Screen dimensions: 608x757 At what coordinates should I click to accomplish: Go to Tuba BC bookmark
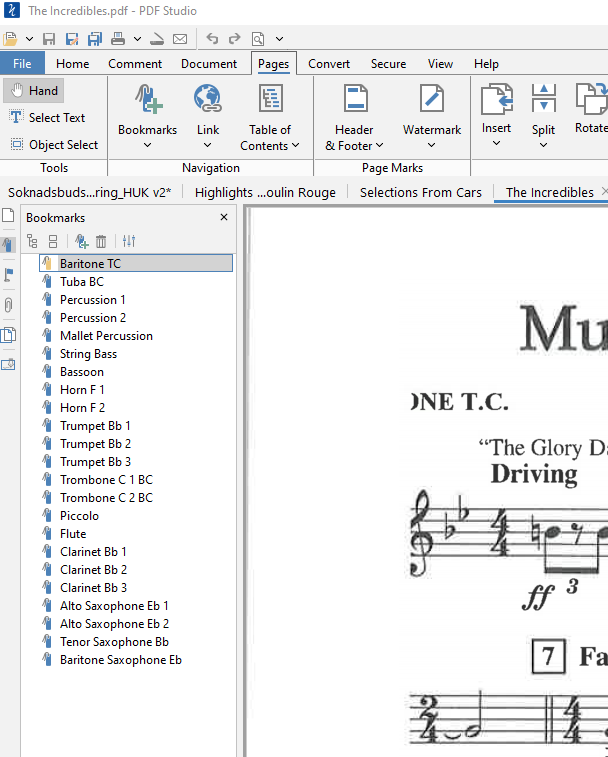click(x=82, y=281)
